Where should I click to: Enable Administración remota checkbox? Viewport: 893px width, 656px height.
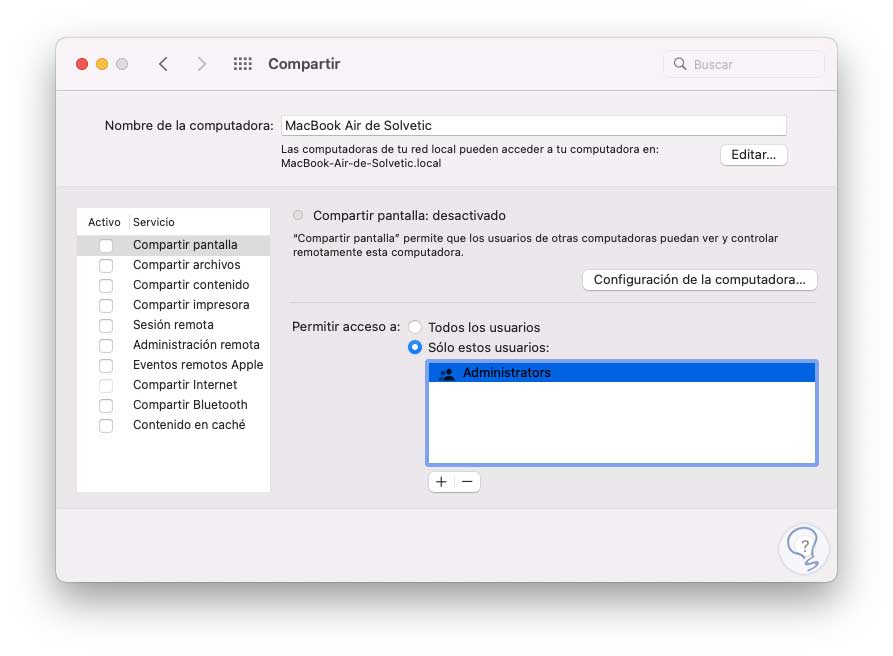(106, 345)
